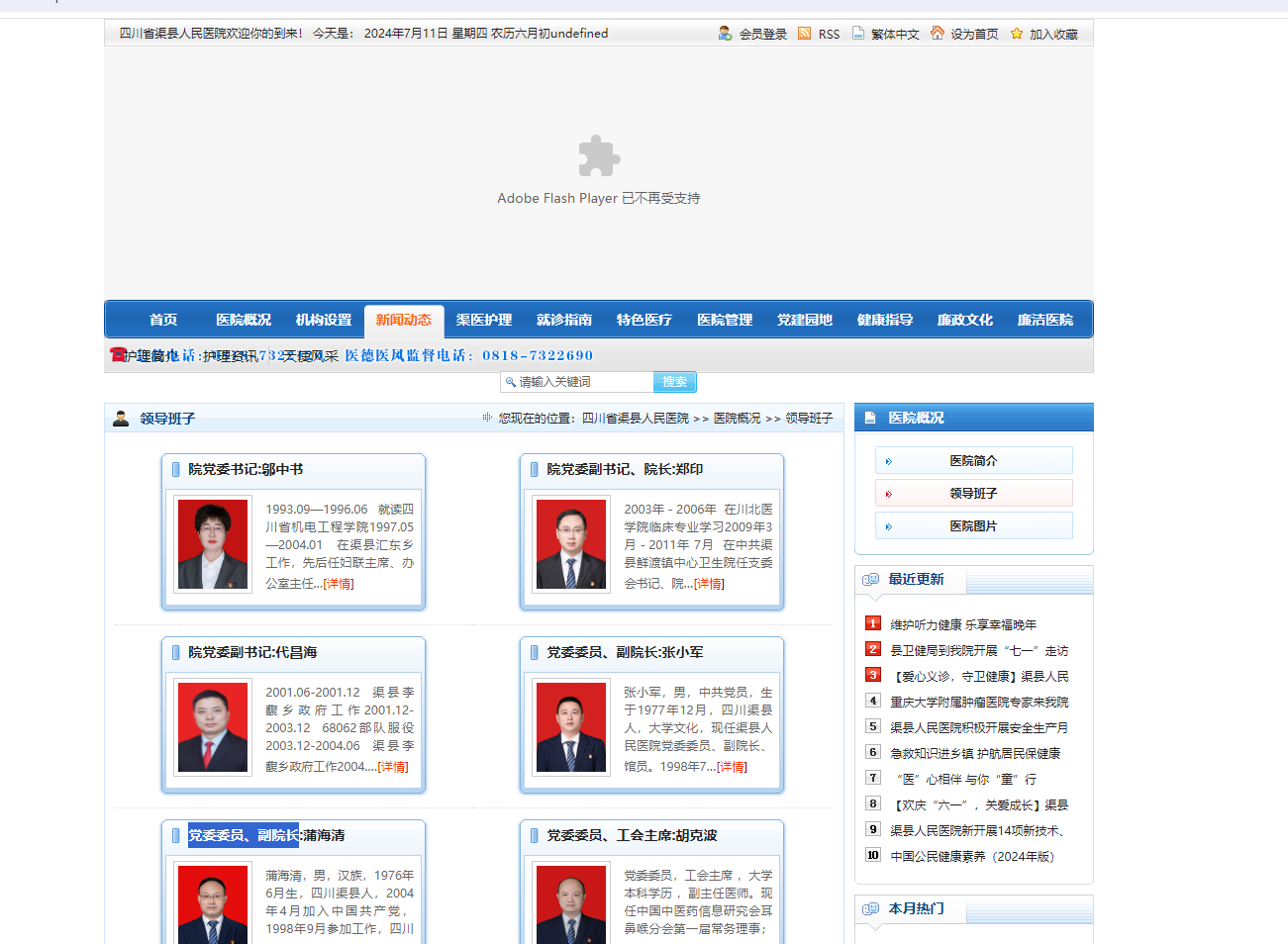The width and height of the screenshot is (1288, 944).
Task: Open news 渠县人民医院新开展14项新技术
Action: [977, 831]
